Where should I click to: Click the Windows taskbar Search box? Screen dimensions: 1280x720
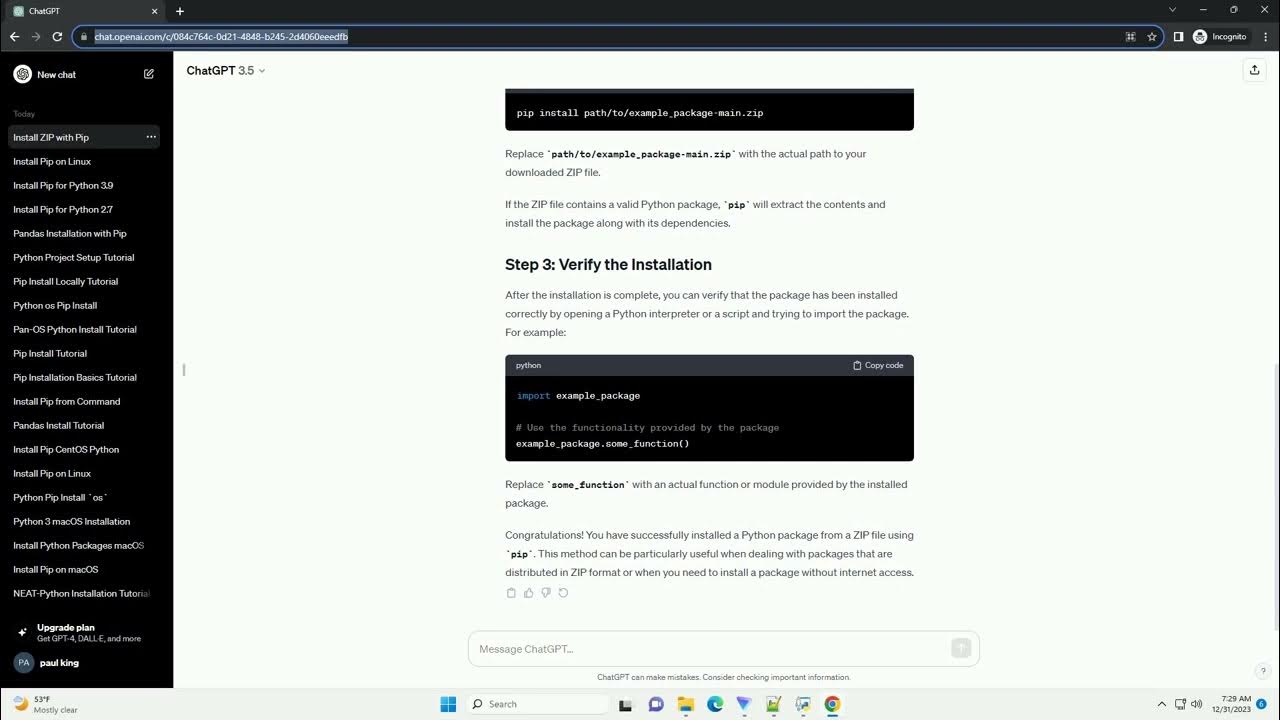coord(539,704)
